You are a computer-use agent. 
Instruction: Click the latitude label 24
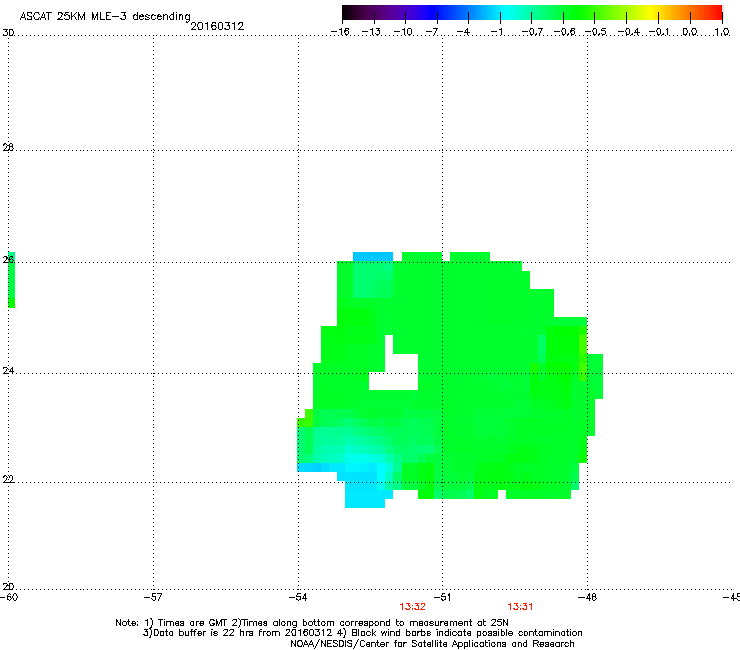click(8, 371)
